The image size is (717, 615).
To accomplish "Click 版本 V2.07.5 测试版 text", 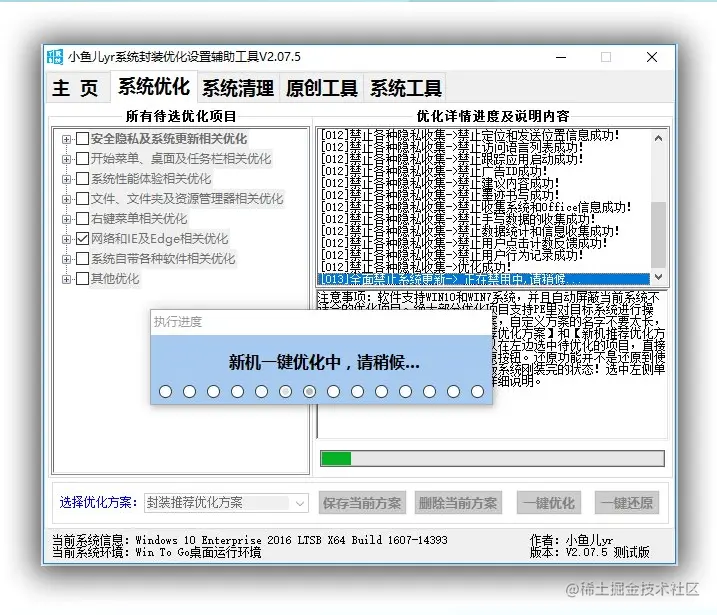I will click(x=589, y=552).
